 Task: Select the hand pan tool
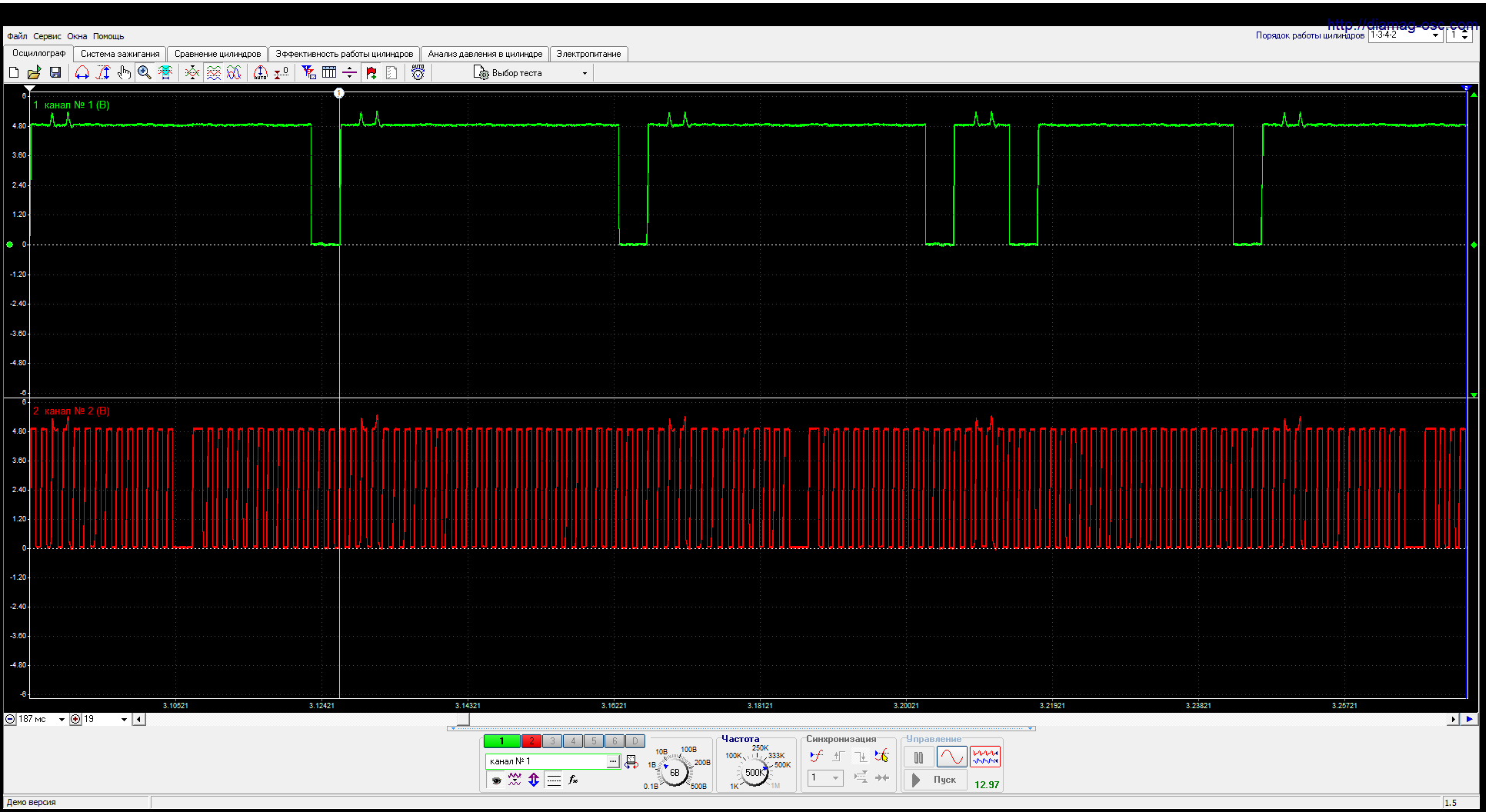pos(124,72)
